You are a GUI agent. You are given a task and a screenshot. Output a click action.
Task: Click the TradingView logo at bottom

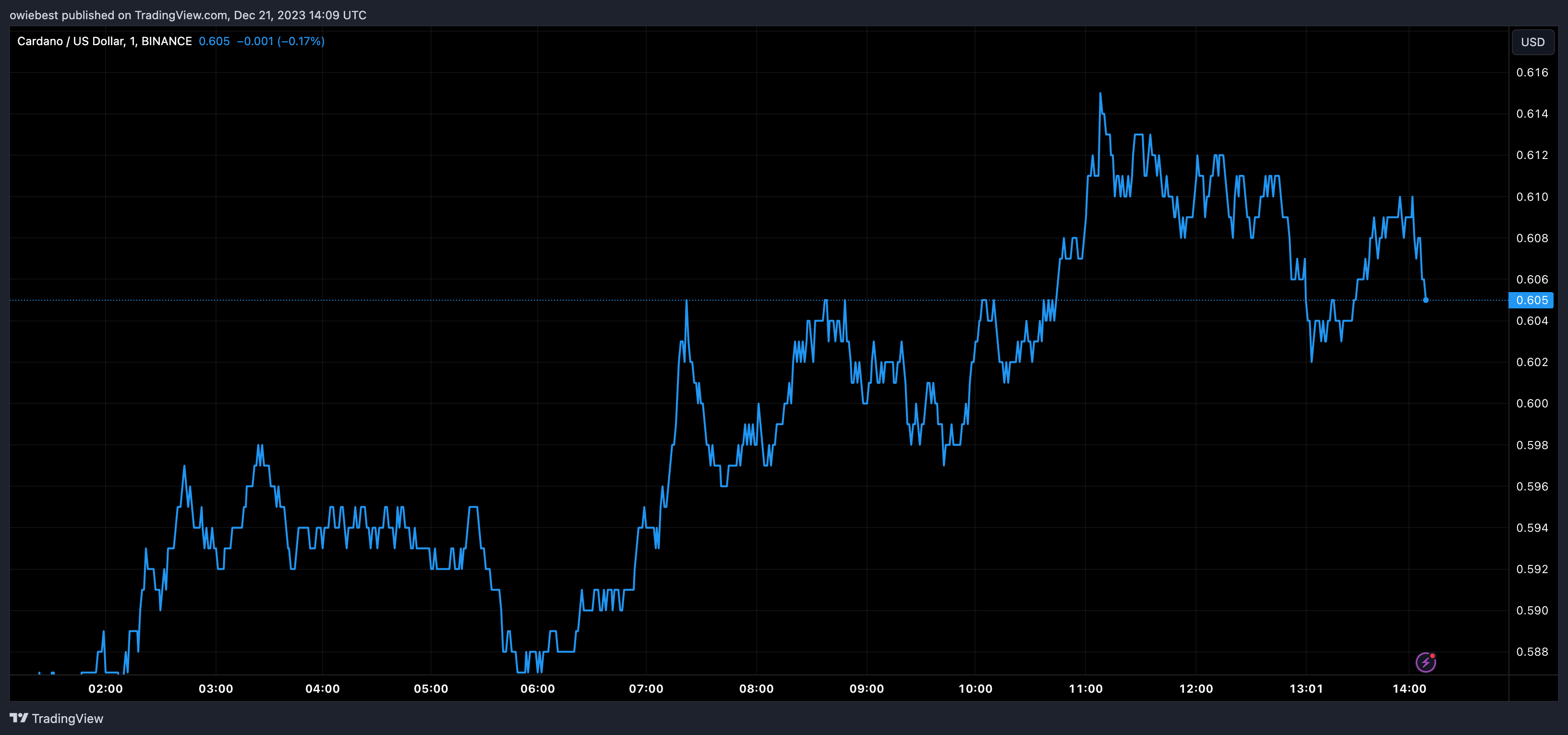click(x=57, y=719)
